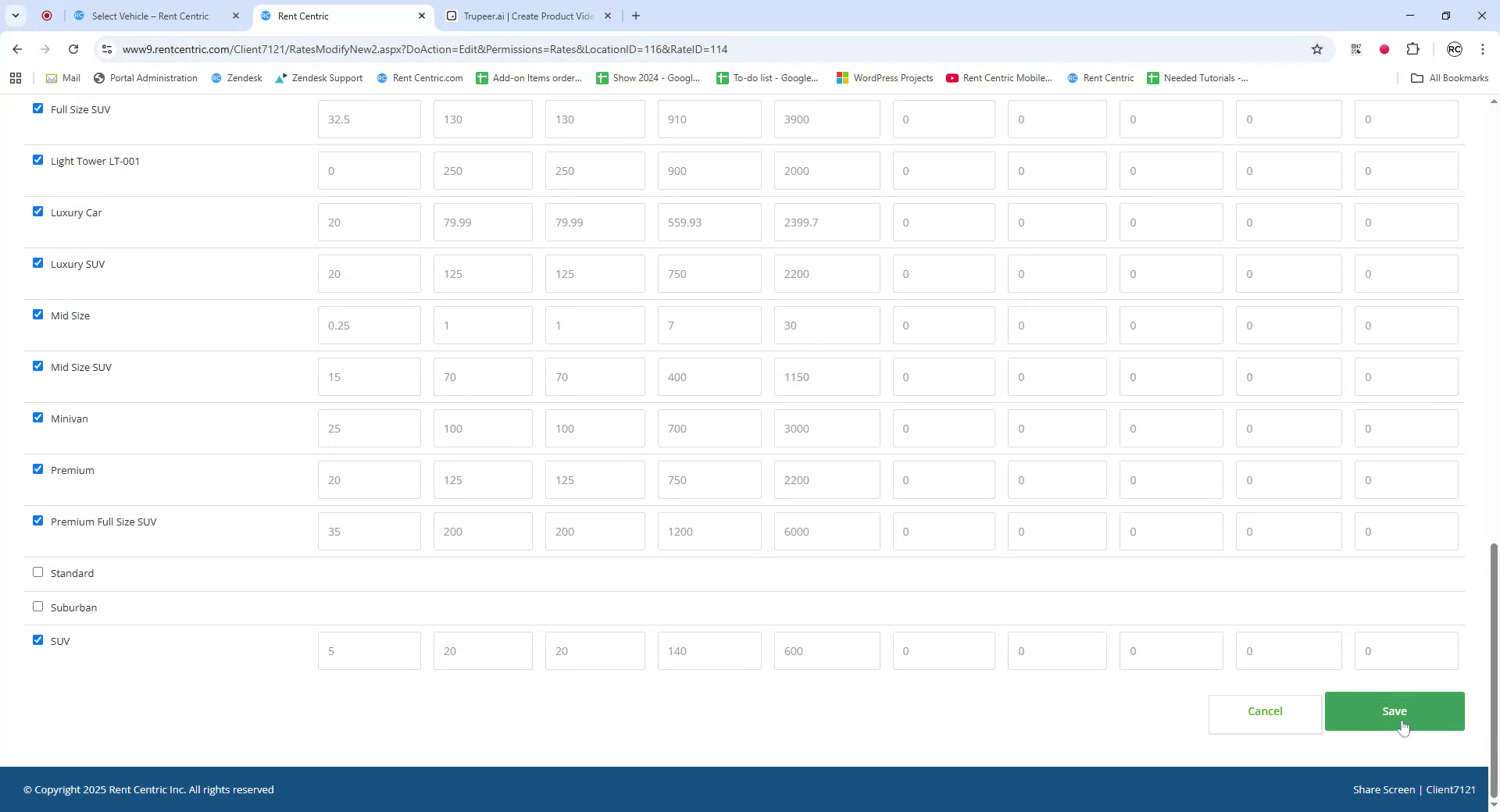Open the WordPress Projects bookmark
The image size is (1500, 812).
click(884, 78)
